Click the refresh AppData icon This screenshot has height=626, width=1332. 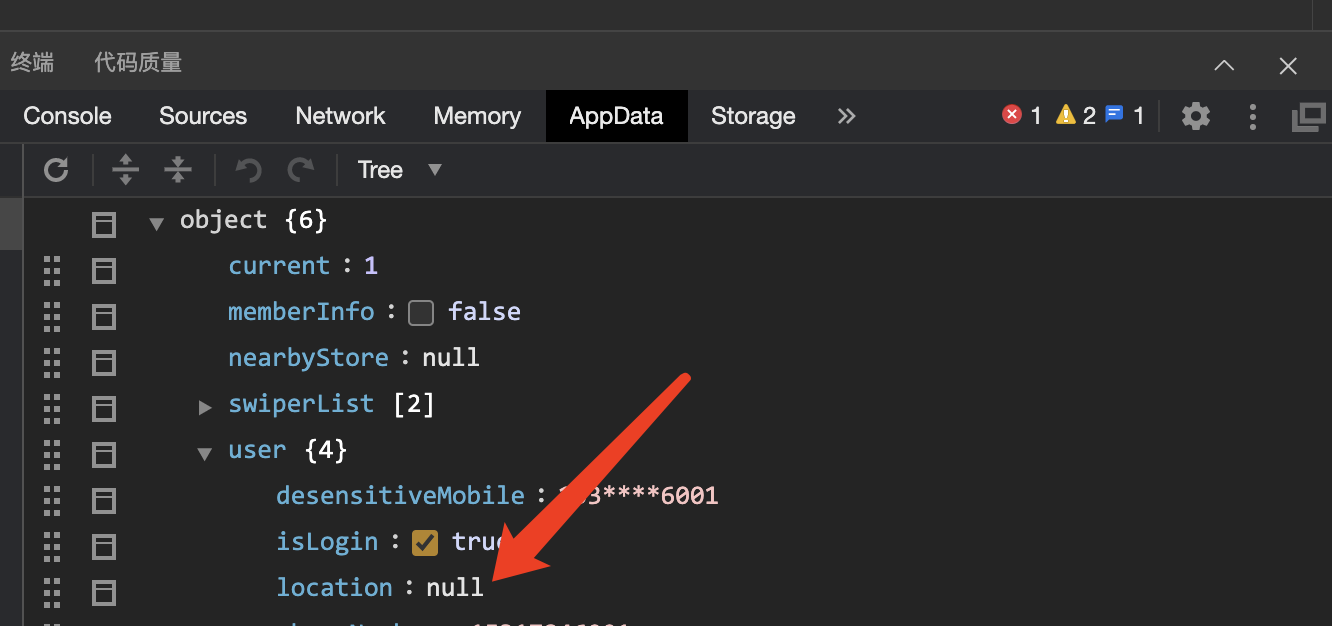coord(56,170)
